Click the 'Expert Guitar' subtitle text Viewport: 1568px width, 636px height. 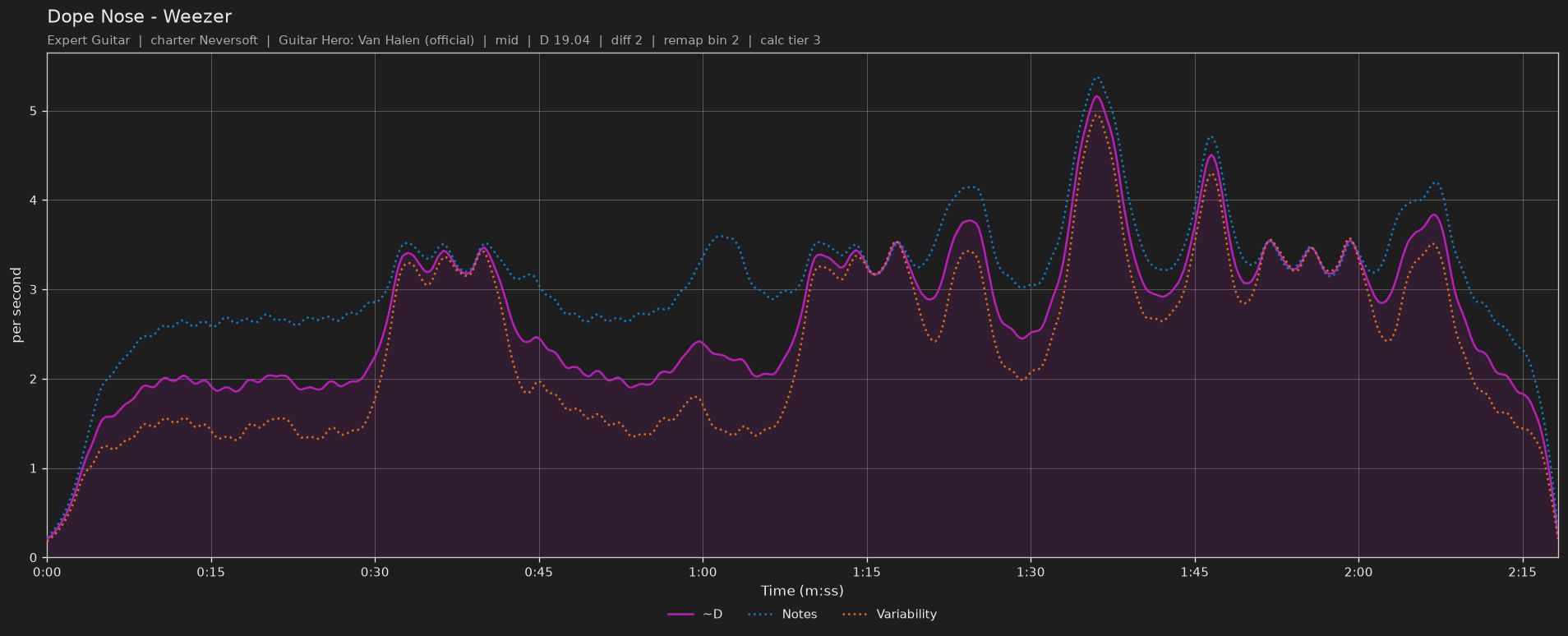pyautogui.click(x=89, y=40)
